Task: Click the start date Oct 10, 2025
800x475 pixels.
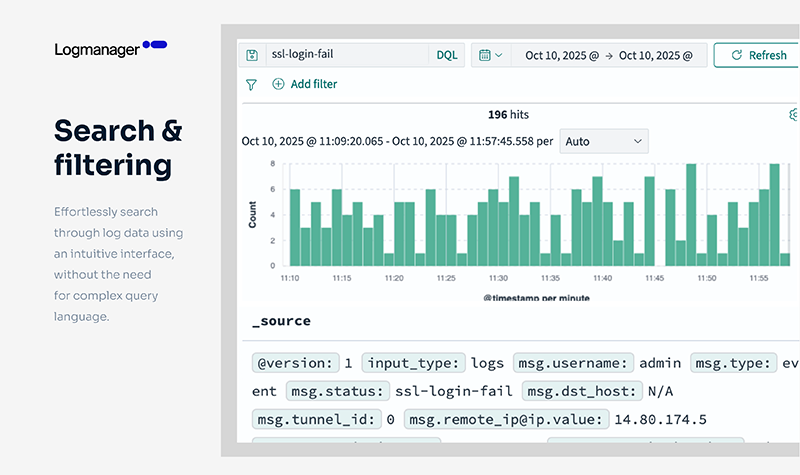Action: click(562, 55)
